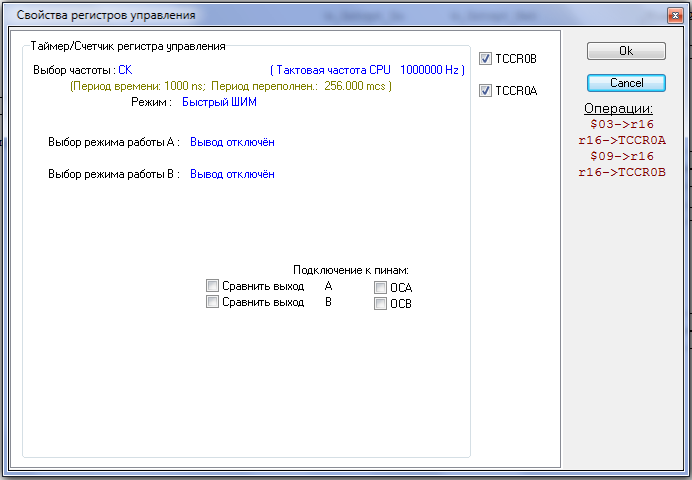Viewport: 692px width, 480px height.
Task: Enable the 'Сравнить выход B' checkbox
Action: (x=212, y=302)
